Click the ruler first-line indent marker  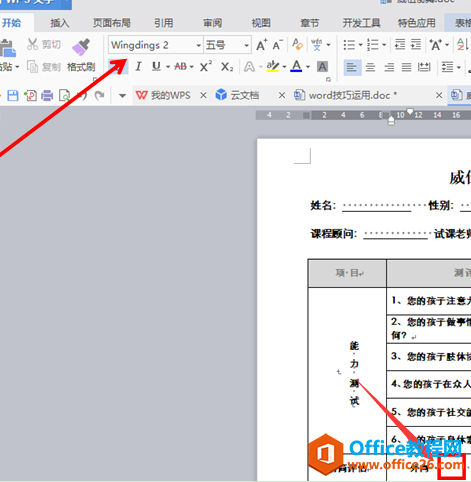pyautogui.click(x=410, y=111)
